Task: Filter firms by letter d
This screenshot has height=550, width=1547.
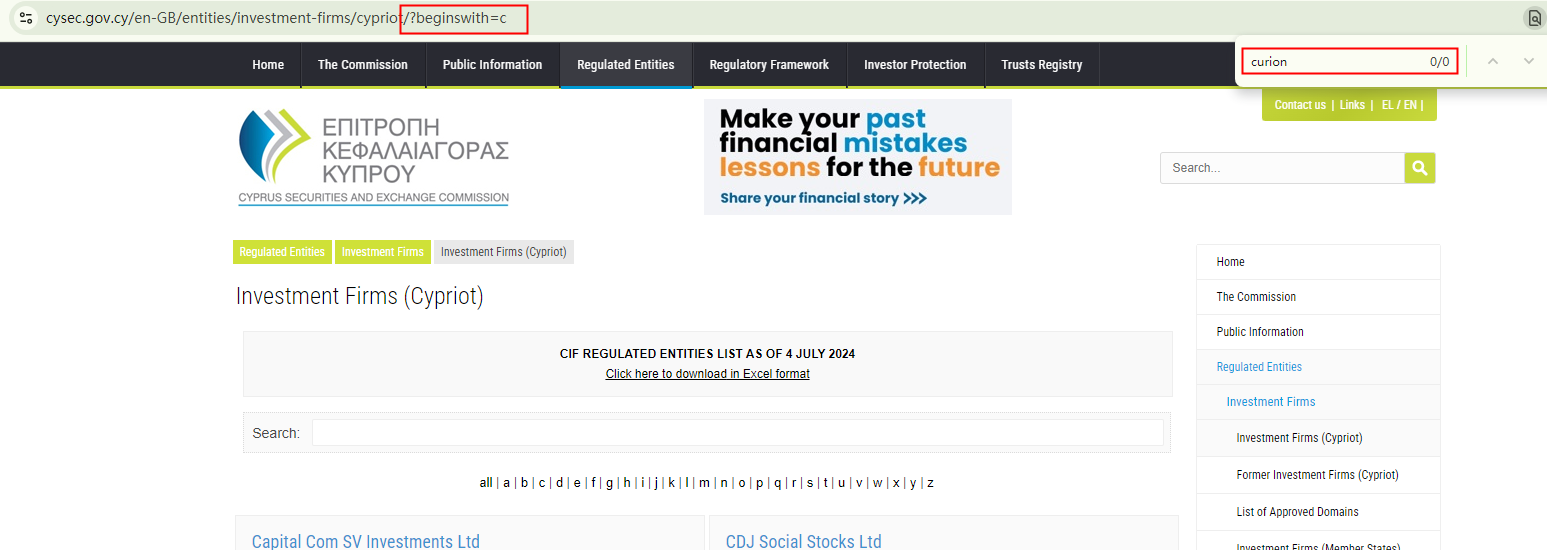Action: point(559,483)
